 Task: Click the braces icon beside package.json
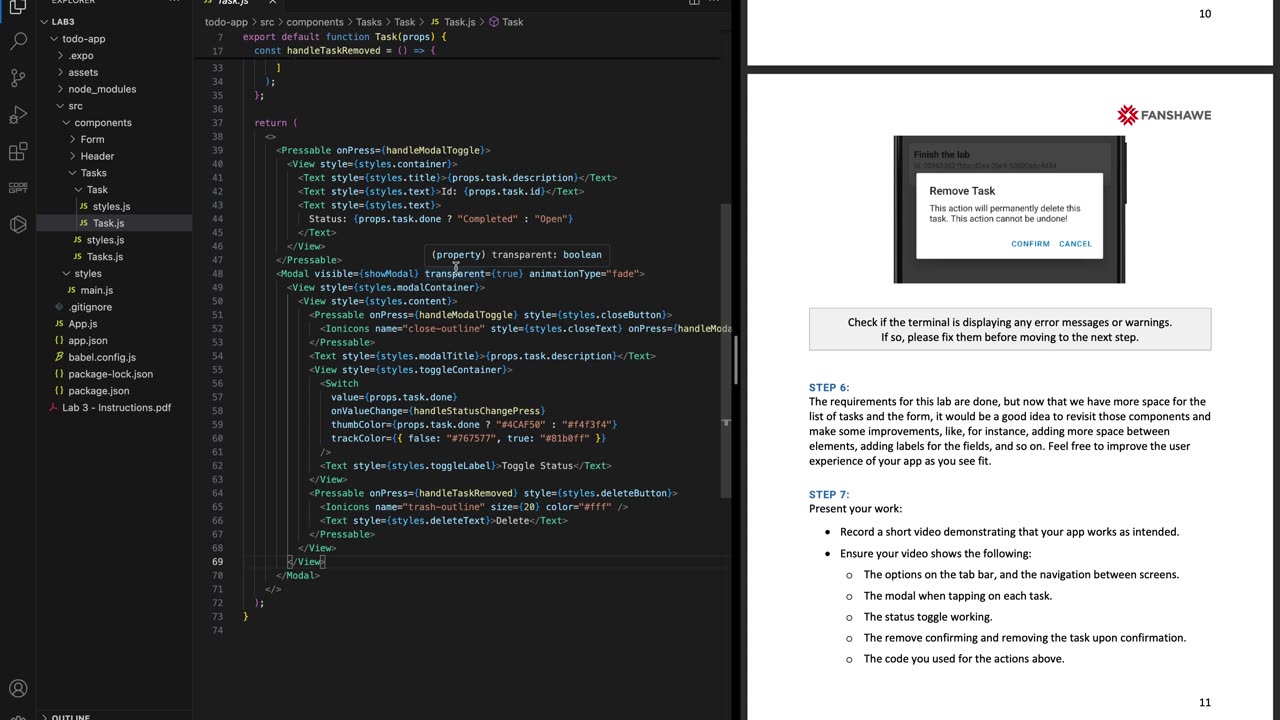(59, 391)
